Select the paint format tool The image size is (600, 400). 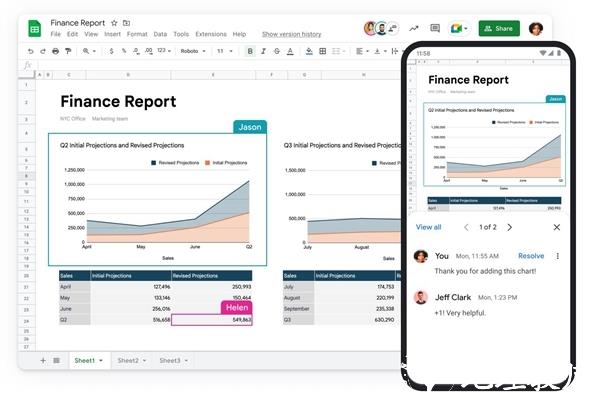[x=68, y=51]
